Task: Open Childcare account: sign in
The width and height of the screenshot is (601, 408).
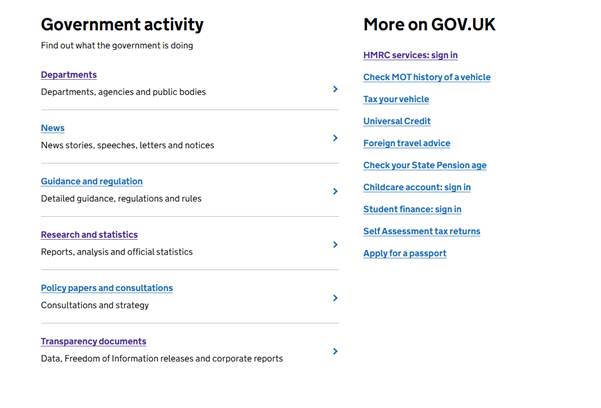Action: [417, 187]
